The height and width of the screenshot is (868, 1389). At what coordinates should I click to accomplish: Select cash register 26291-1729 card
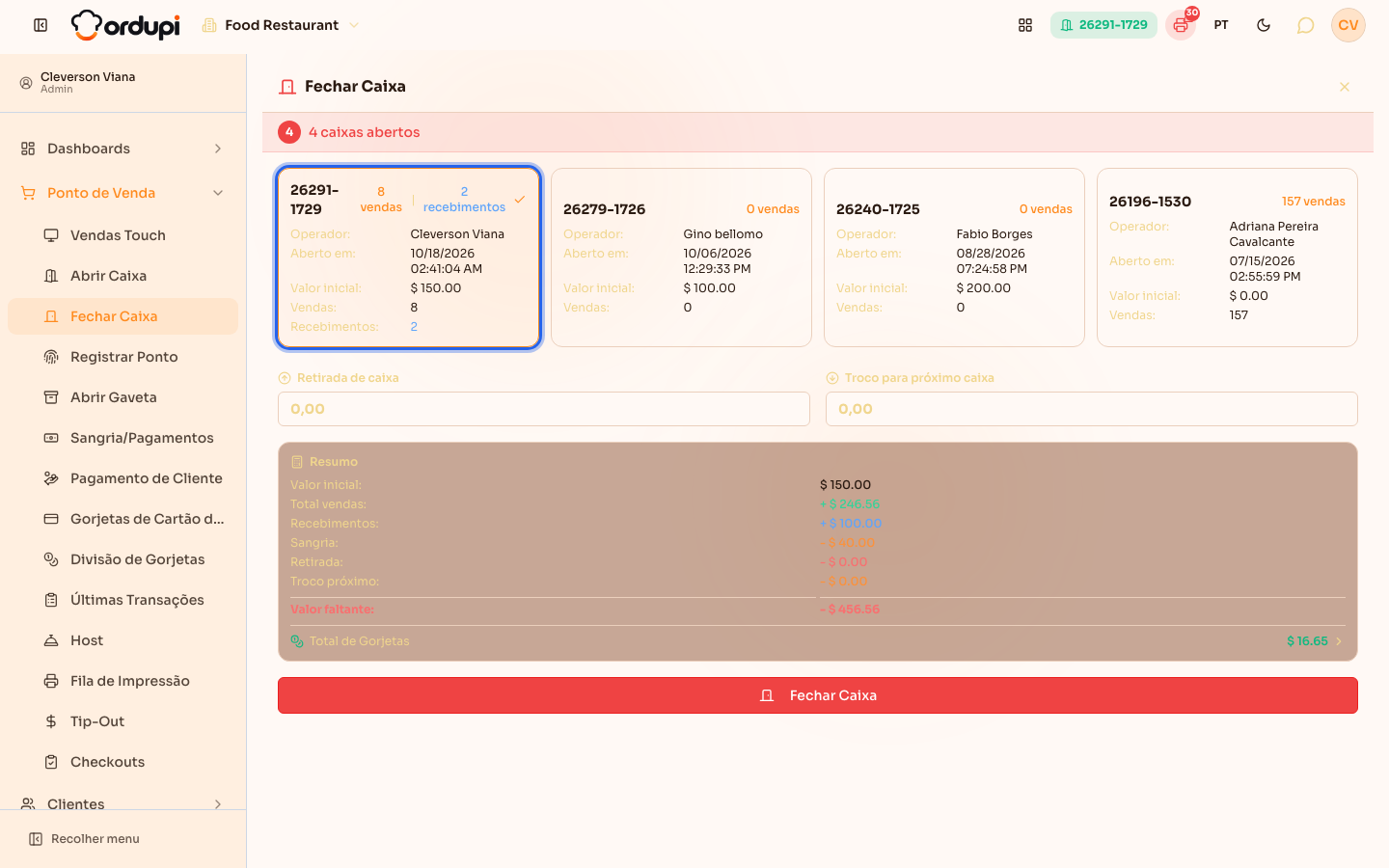coord(409,258)
